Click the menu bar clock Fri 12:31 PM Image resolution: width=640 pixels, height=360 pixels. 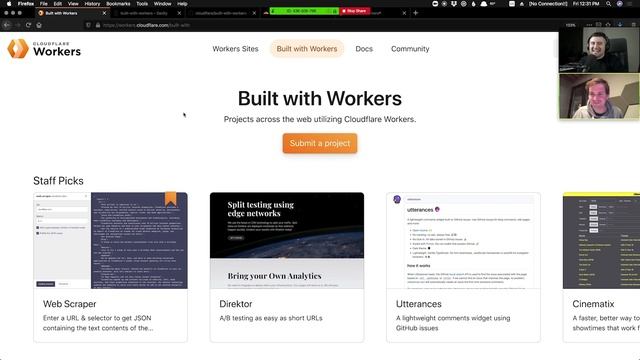tap(586, 4)
